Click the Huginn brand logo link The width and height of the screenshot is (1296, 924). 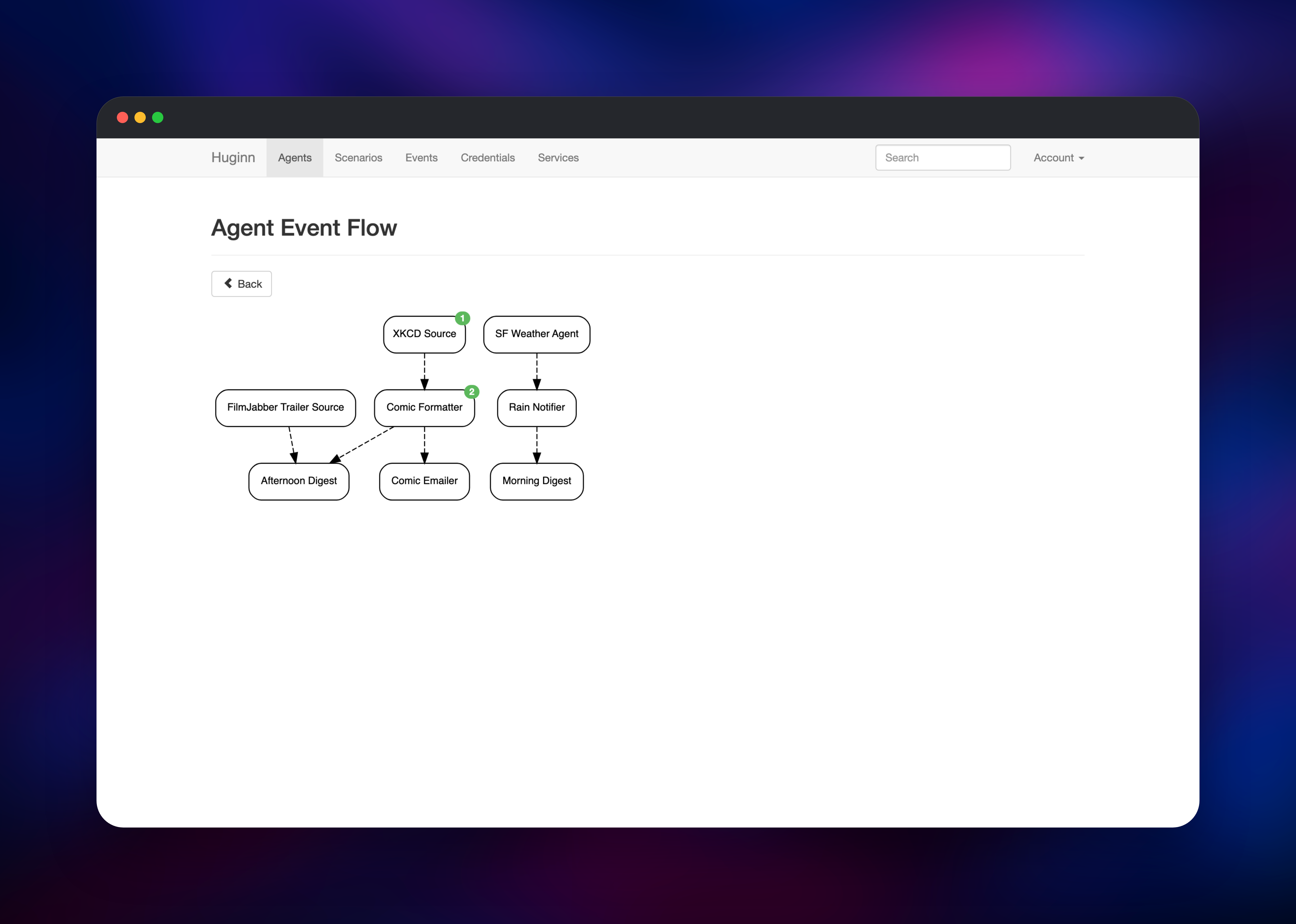point(233,158)
